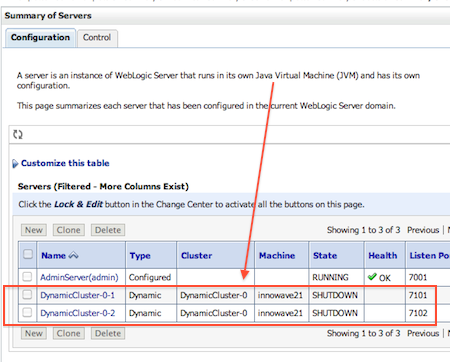Viewport: 450px width, 362px height.
Task: Open the DynamicCluster-0-2 server link
Action: 78,313
